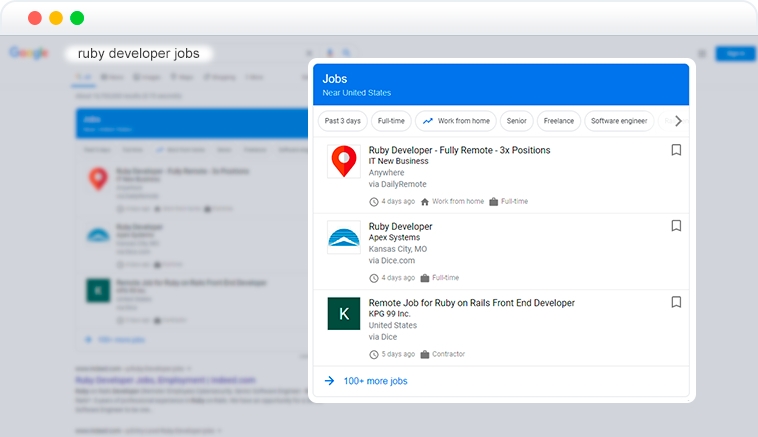
Task: Open the blurred Indeed search result link
Action: (x=165, y=380)
